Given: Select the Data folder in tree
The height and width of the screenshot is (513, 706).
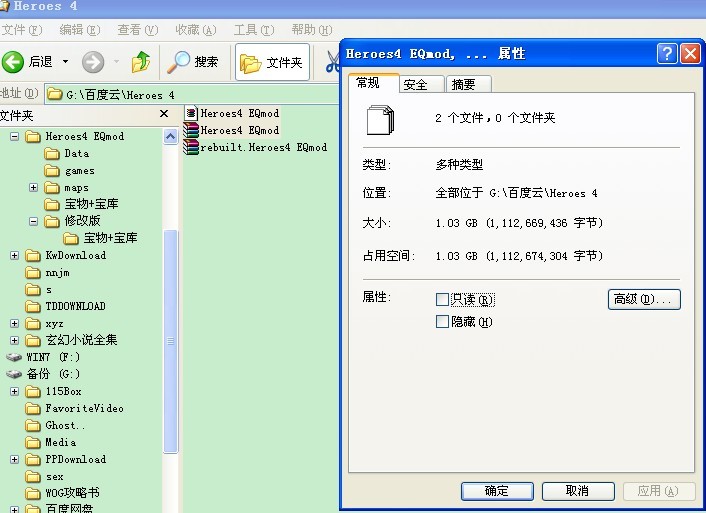Looking at the screenshot, I should pos(67,154).
